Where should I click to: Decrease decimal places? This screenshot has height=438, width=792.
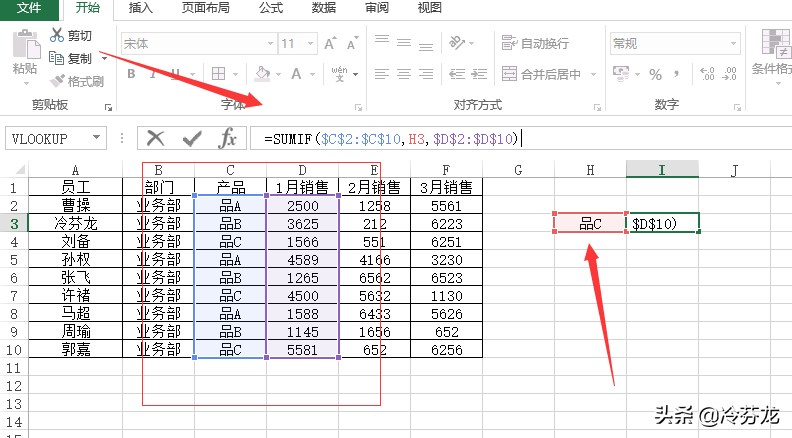729,74
